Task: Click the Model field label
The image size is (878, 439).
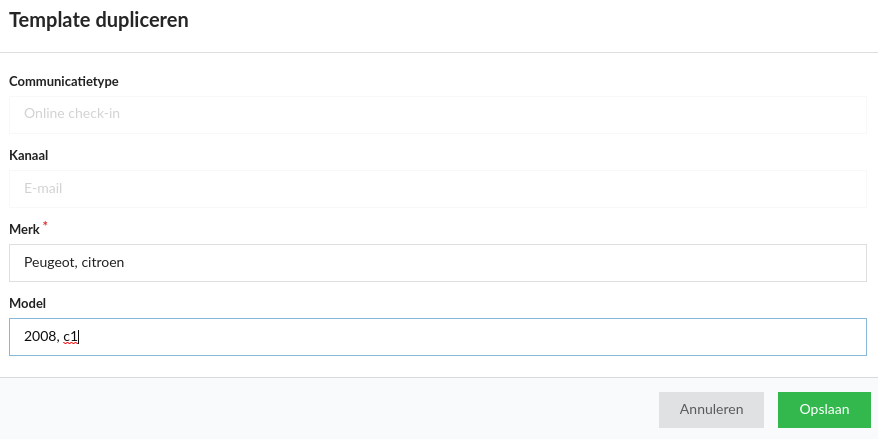Action: pos(28,303)
